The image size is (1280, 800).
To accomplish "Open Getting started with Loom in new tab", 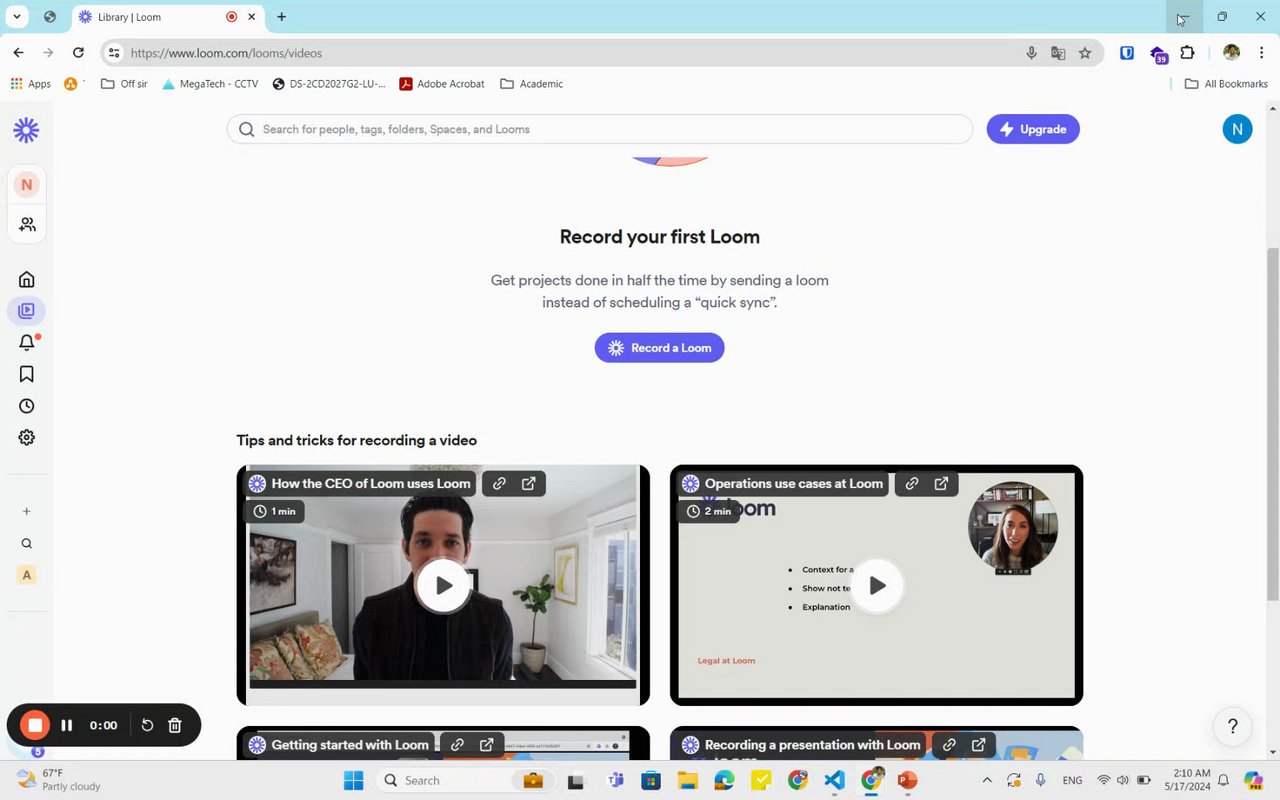I will [487, 744].
